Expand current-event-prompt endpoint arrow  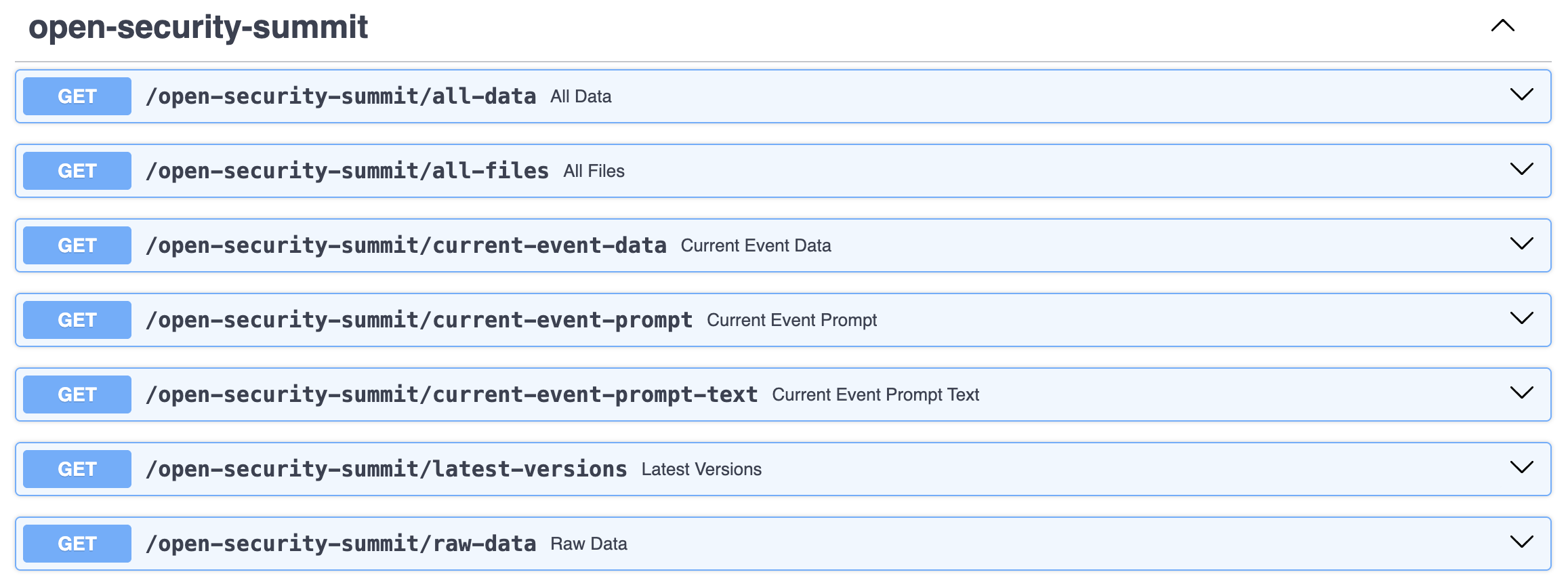(1521, 319)
